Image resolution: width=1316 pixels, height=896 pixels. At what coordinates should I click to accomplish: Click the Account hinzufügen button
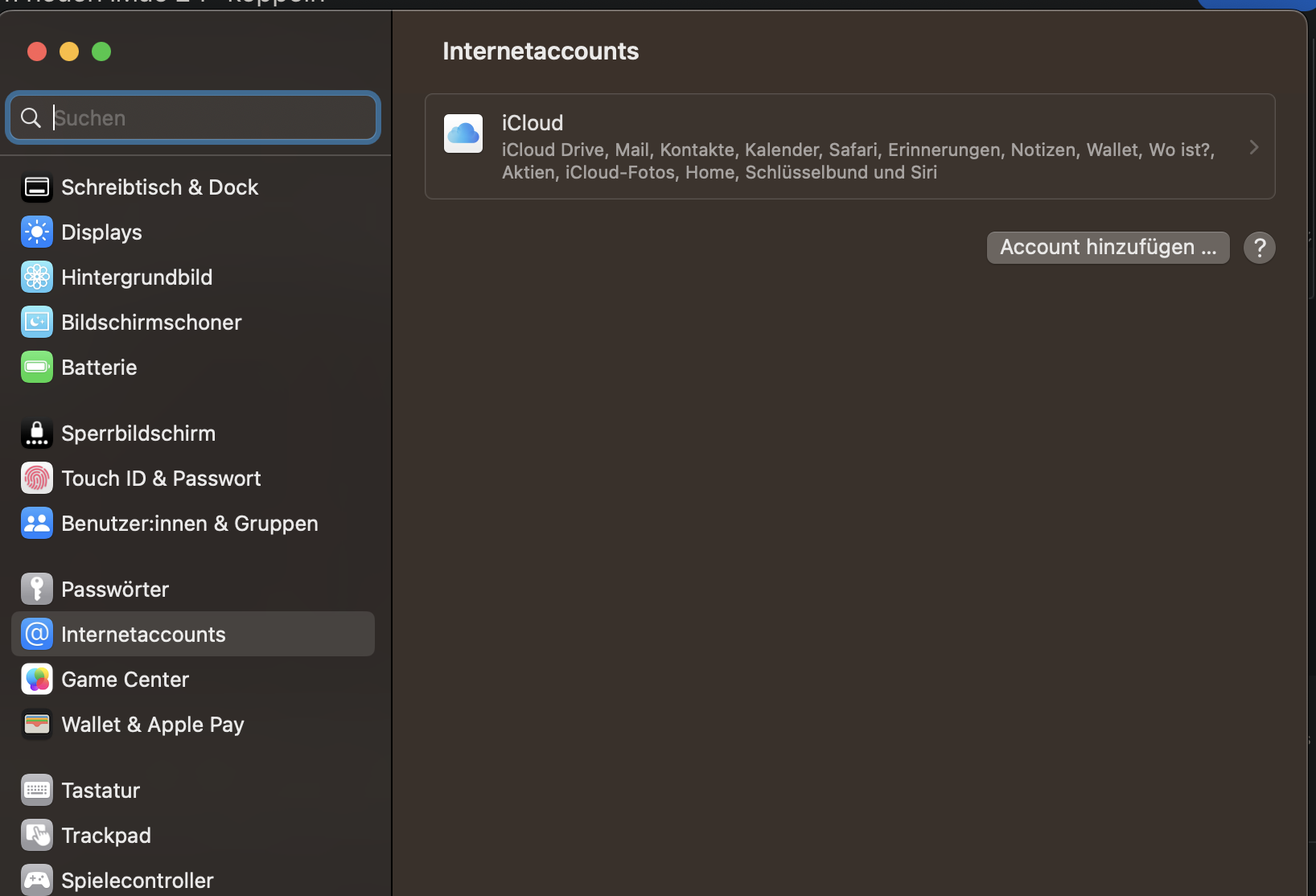click(x=1108, y=248)
